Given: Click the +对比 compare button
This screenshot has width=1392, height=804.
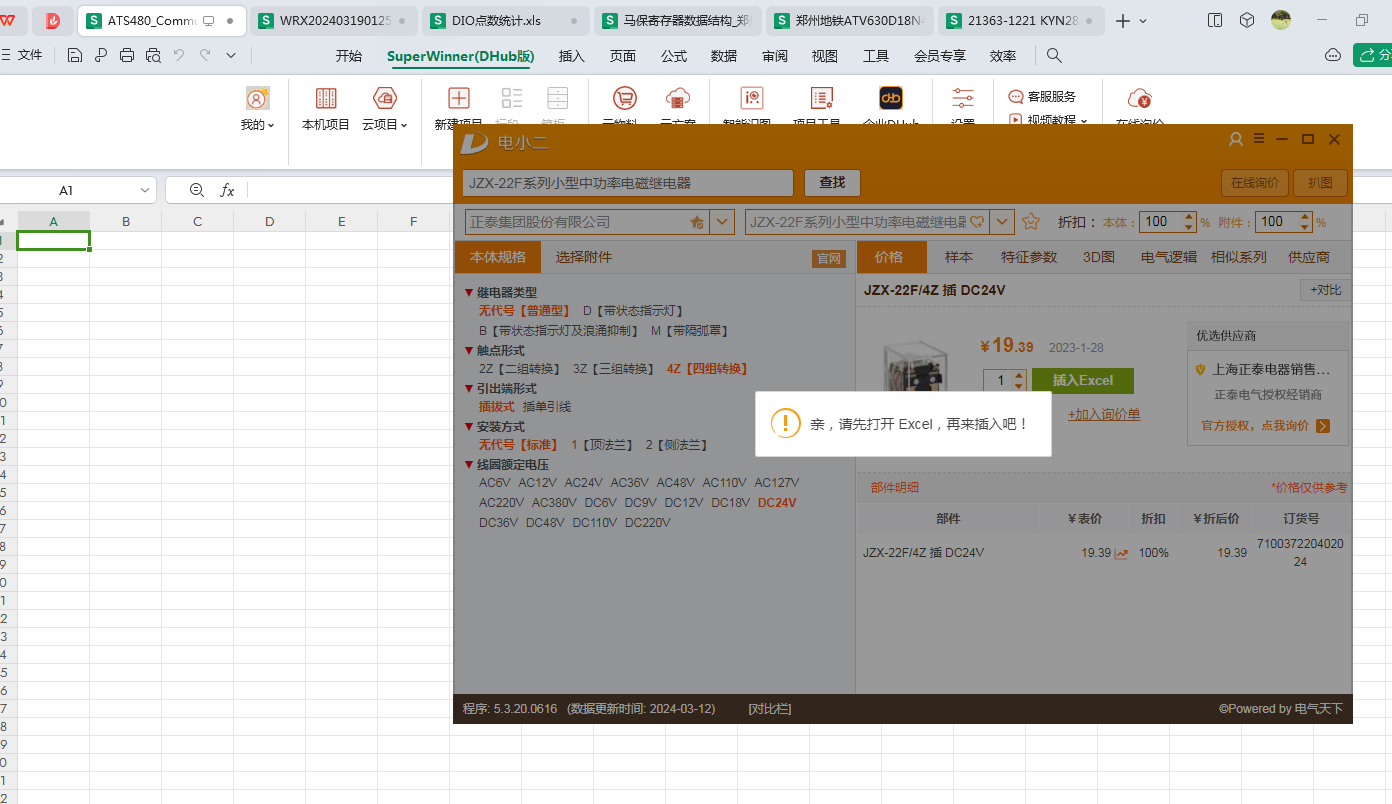Looking at the screenshot, I should pyautogui.click(x=1325, y=290).
